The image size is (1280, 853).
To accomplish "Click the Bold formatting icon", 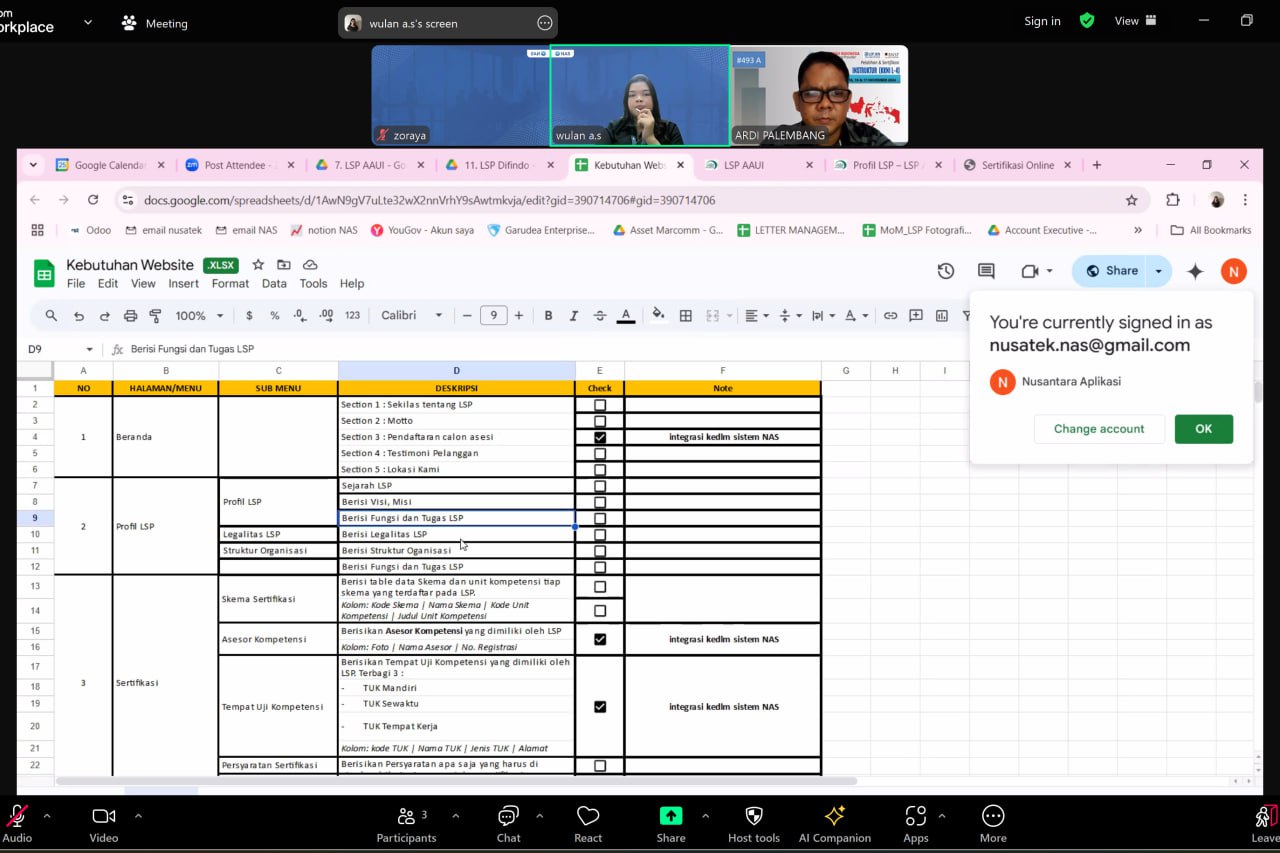I will 548,316.
